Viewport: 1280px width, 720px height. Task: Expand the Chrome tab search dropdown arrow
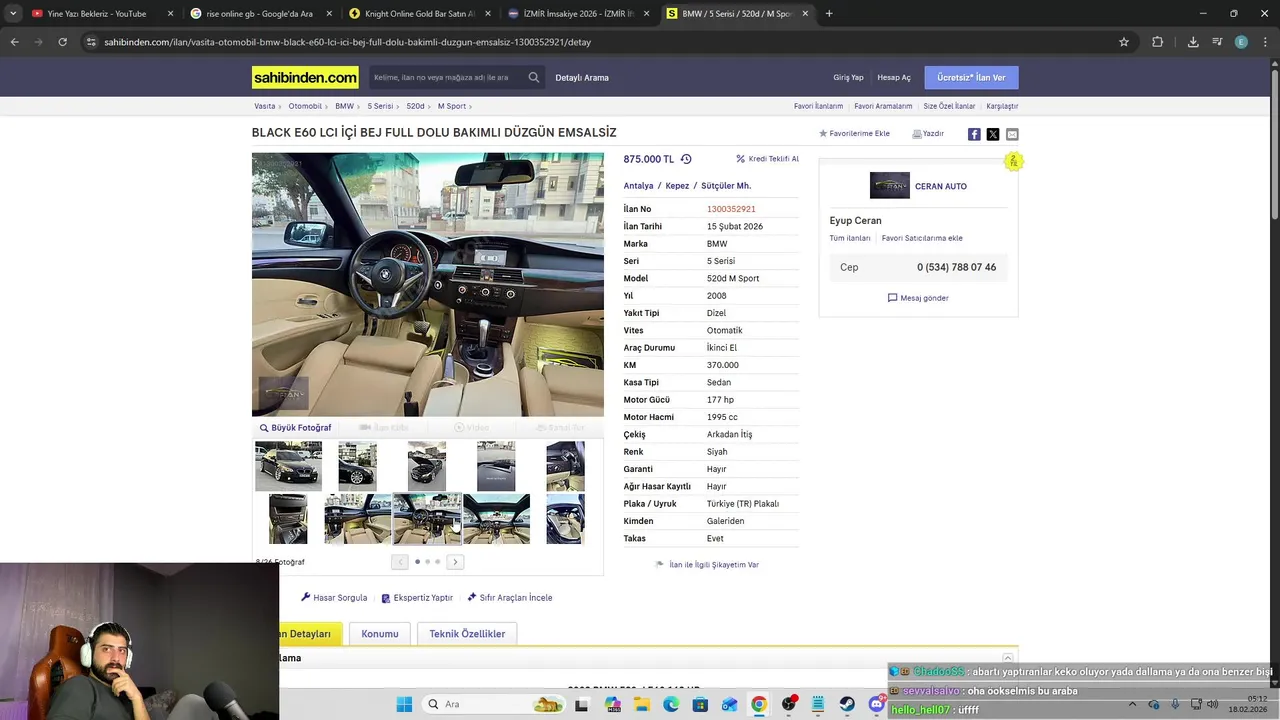point(12,14)
